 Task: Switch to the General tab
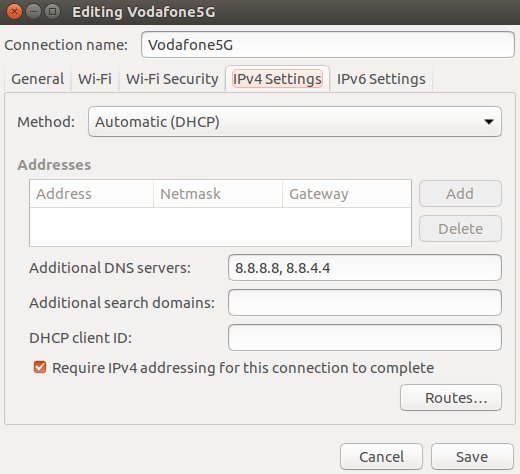pos(38,79)
